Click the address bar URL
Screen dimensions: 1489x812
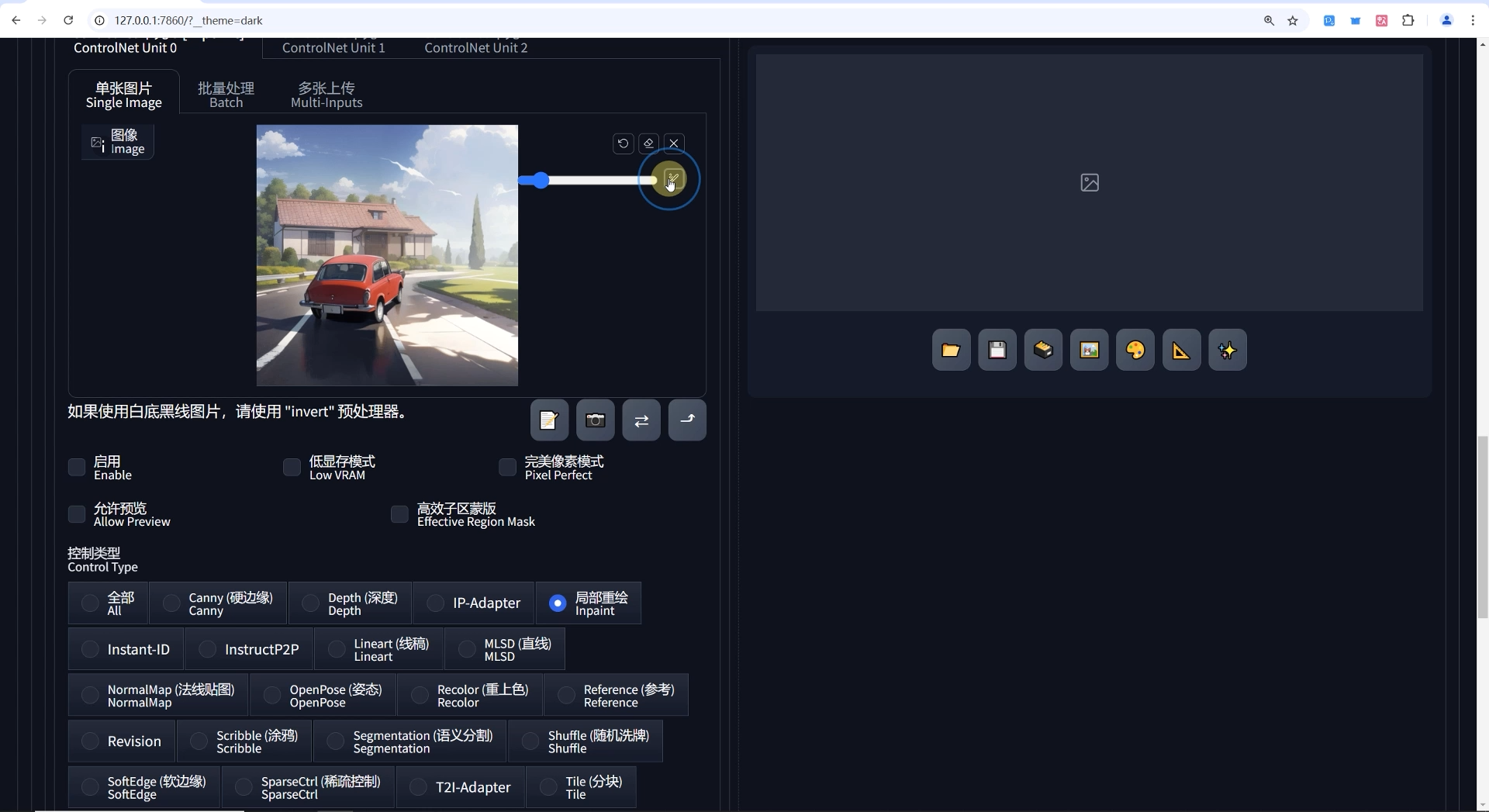tap(188, 21)
